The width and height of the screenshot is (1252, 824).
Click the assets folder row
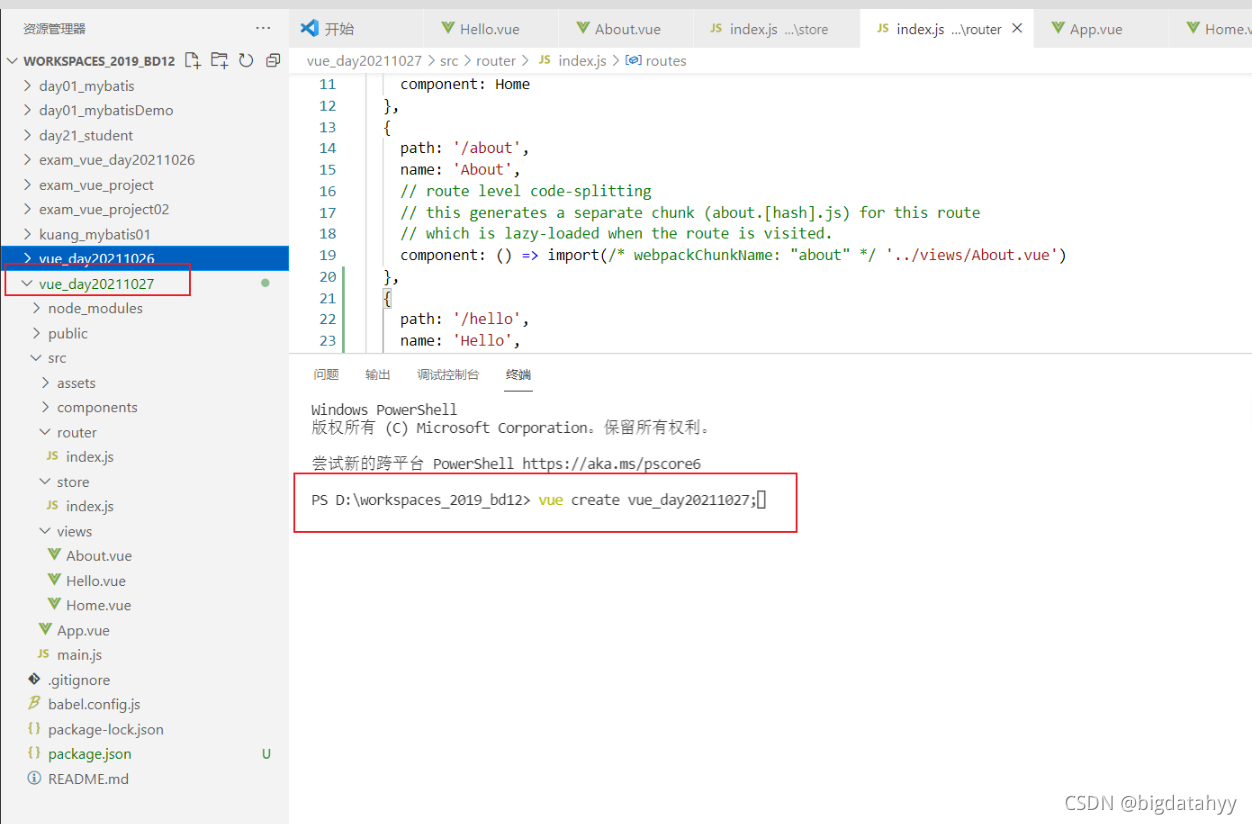[x=145, y=382]
